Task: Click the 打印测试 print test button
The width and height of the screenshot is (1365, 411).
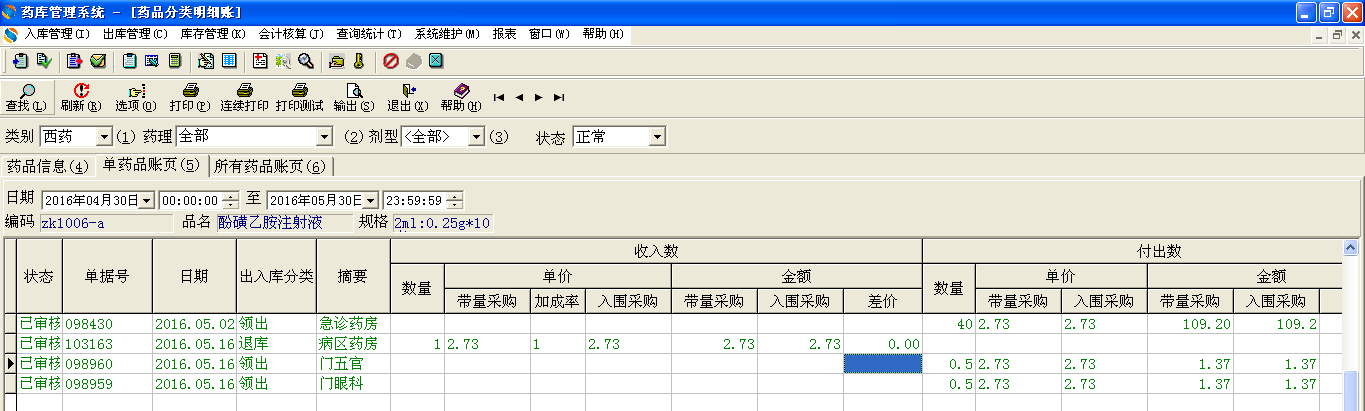Action: tap(299, 97)
